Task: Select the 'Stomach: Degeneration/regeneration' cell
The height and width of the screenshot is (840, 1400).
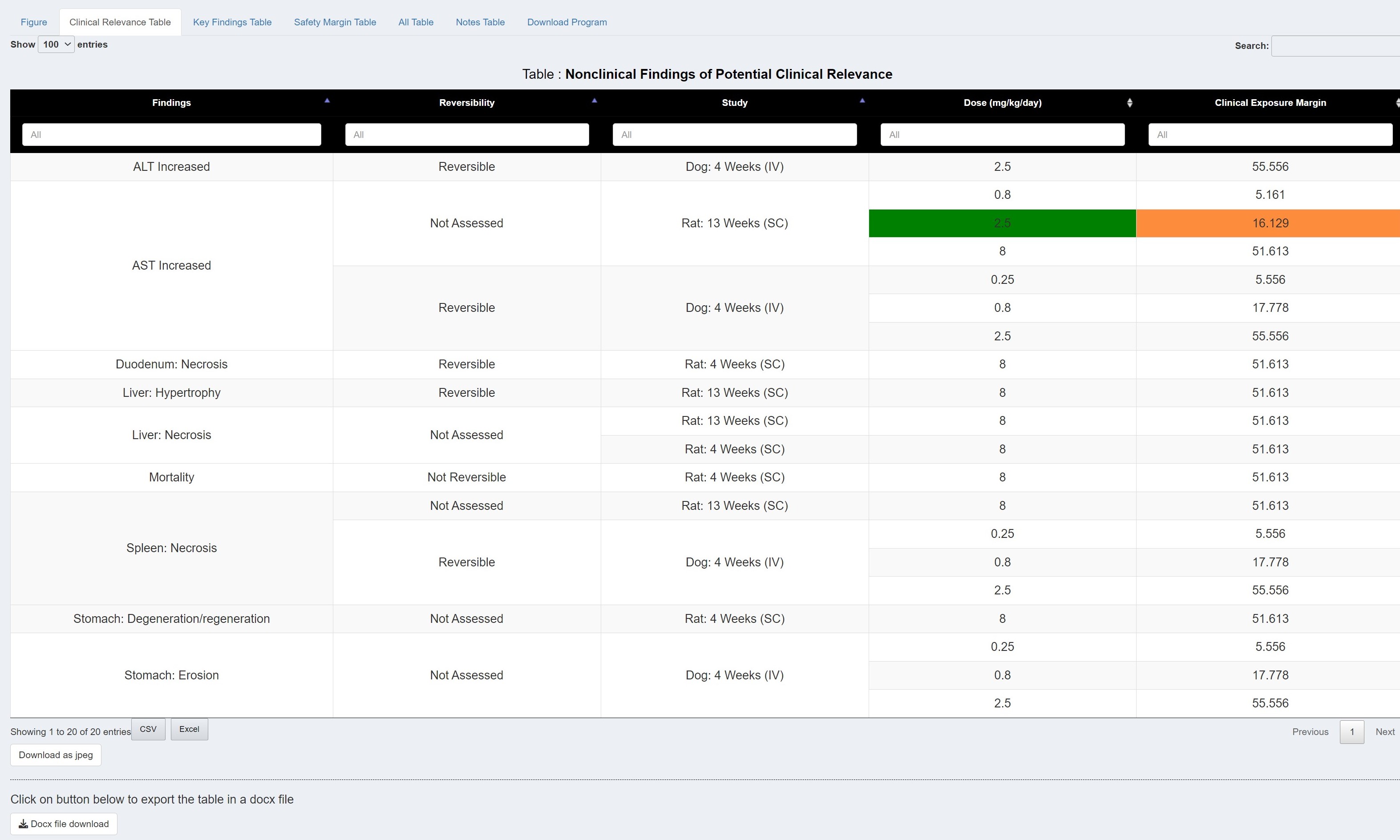Action: point(171,619)
